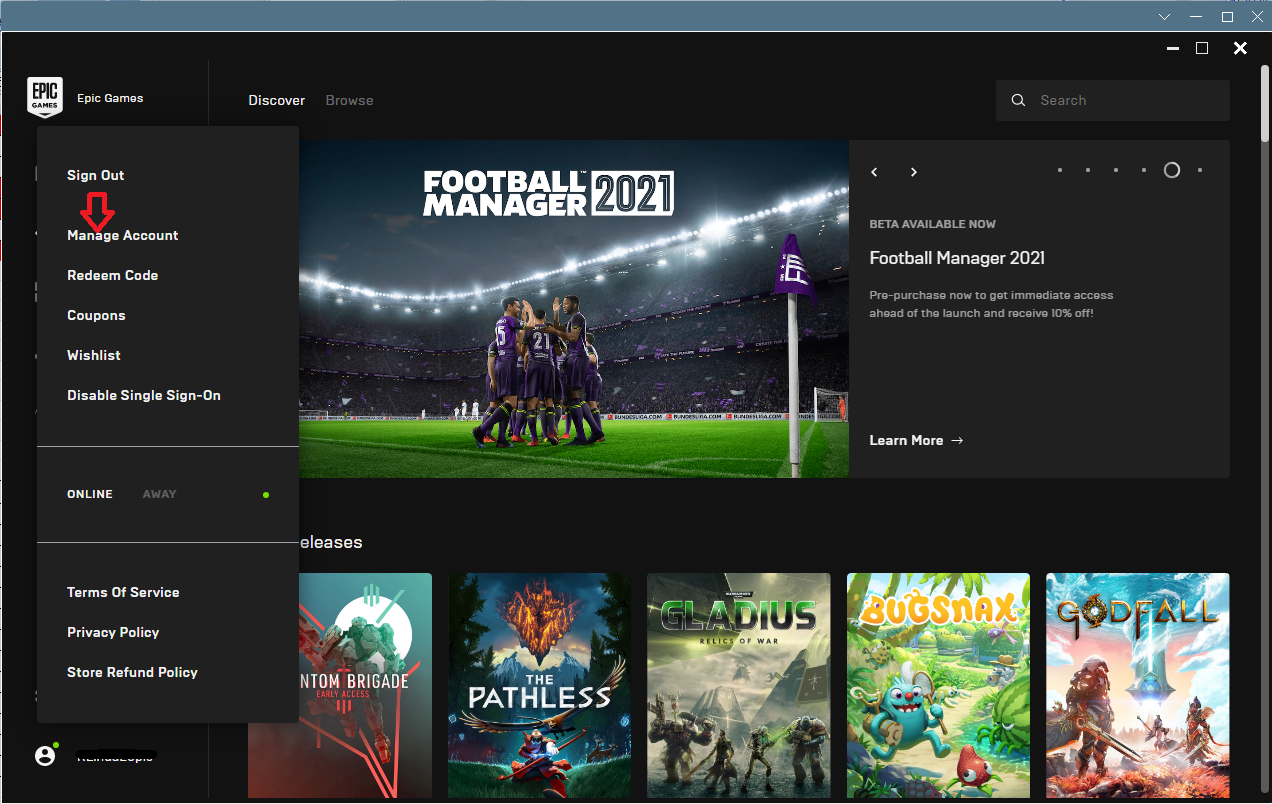Open the Football Manager 2021 banner image
1272x804 pixels.
pyautogui.click(x=574, y=308)
